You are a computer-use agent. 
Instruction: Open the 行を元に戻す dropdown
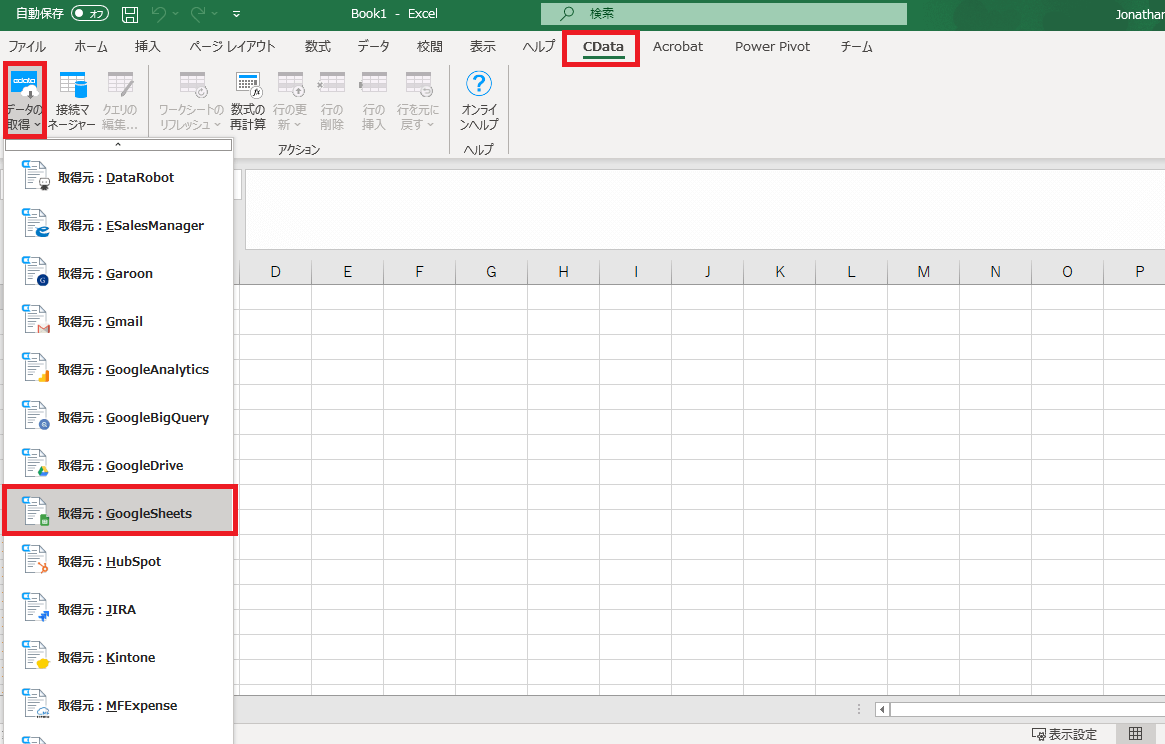pos(418,100)
